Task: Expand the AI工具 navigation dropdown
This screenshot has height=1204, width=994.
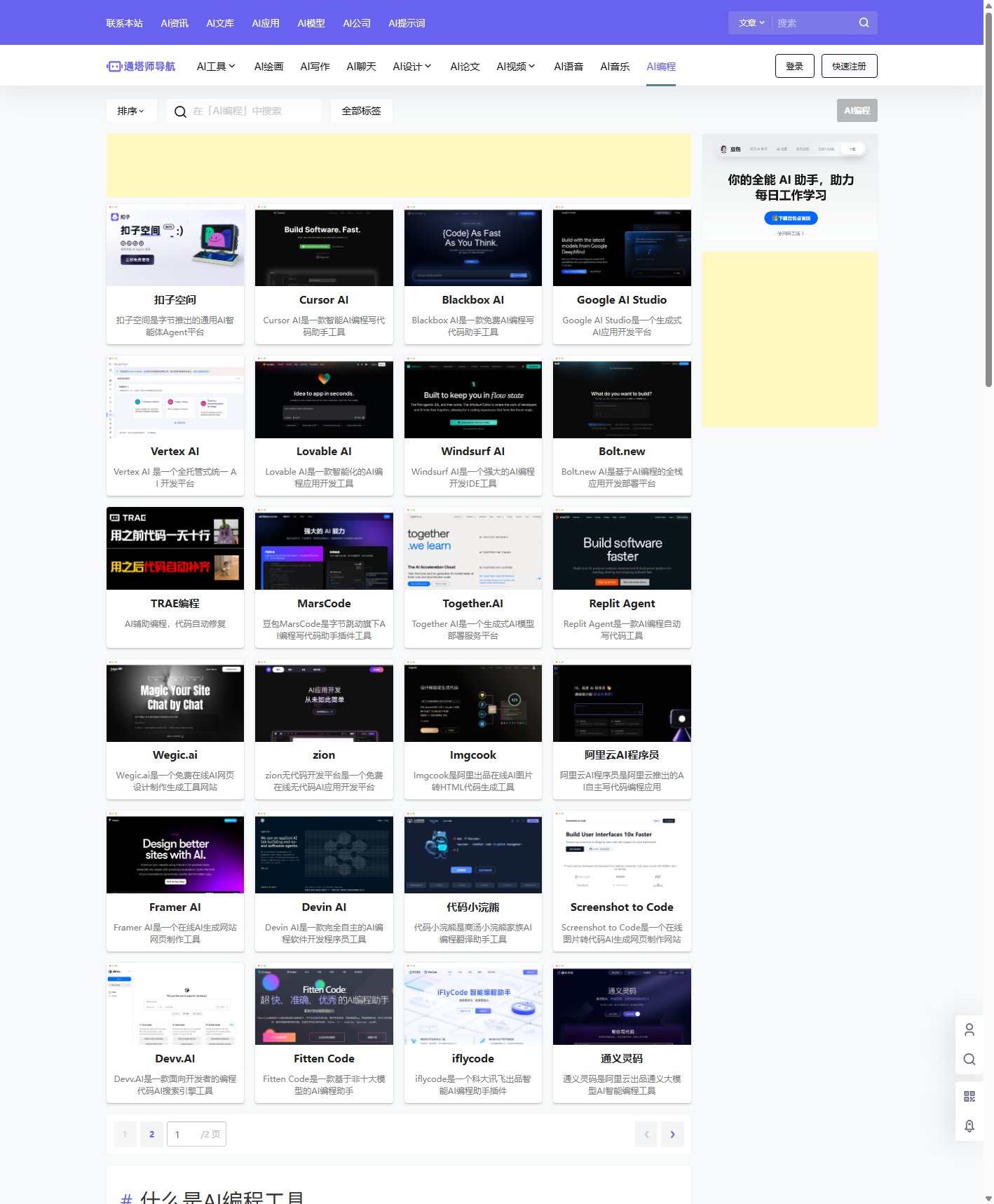Action: (215, 66)
